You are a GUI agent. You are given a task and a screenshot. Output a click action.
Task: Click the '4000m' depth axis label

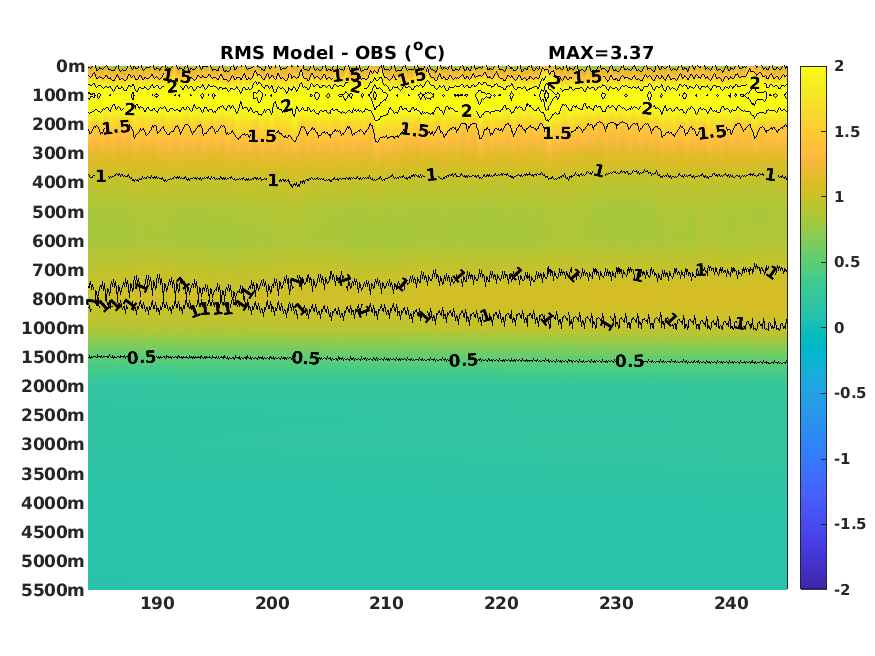(53, 504)
